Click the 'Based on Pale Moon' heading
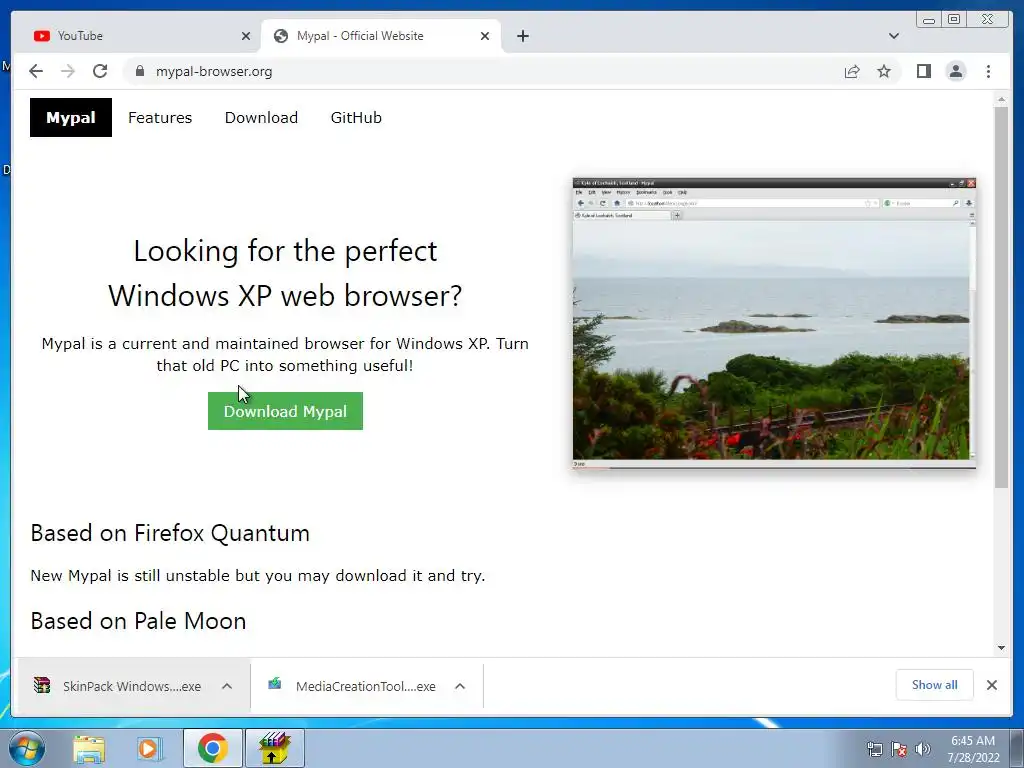The height and width of the screenshot is (768, 1024). coord(138,620)
